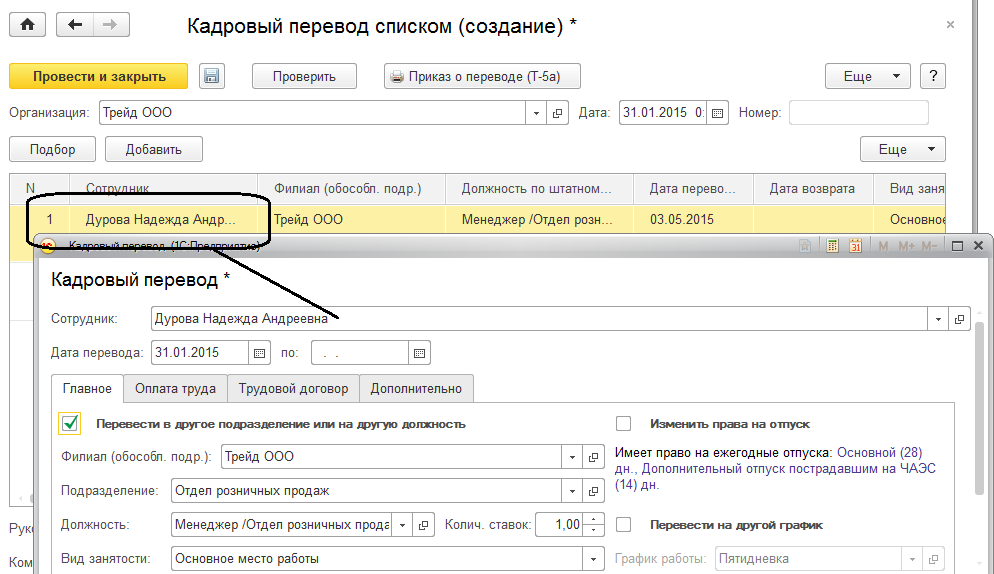
Task: Open the Организация record via its open icon
Action: click(557, 113)
